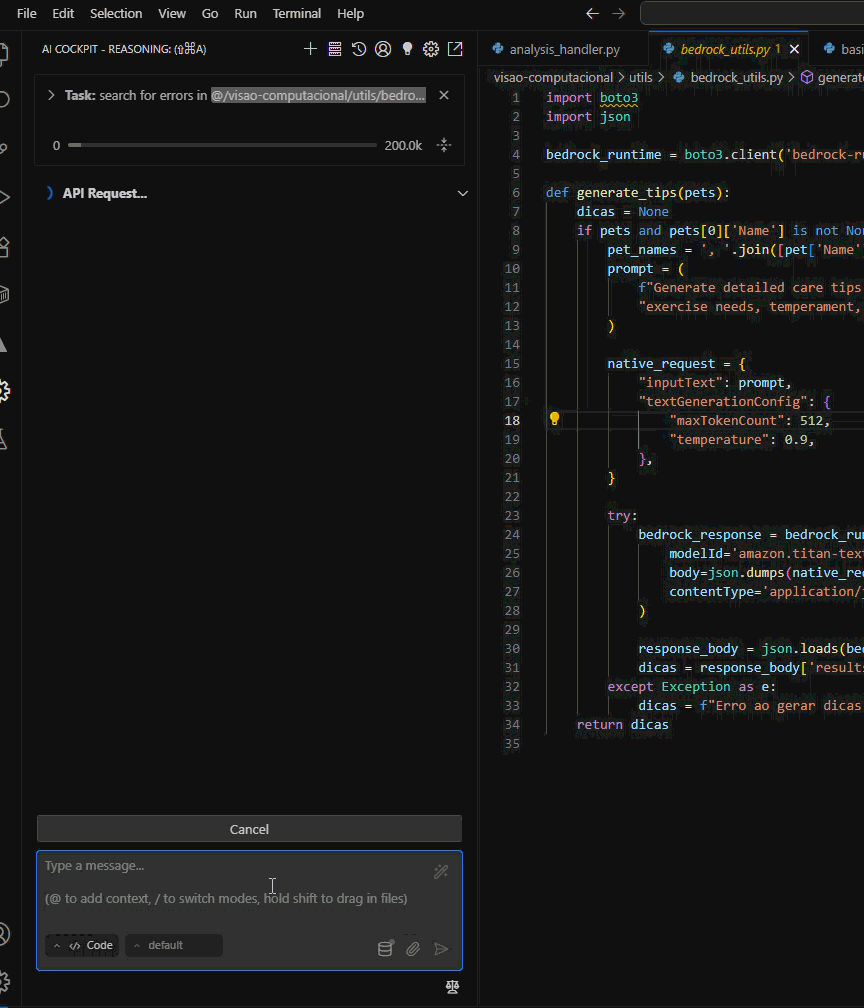Screen dimensions: 864x1008
Task: Click the code action lightbulb on line 18
Action: pos(554,419)
